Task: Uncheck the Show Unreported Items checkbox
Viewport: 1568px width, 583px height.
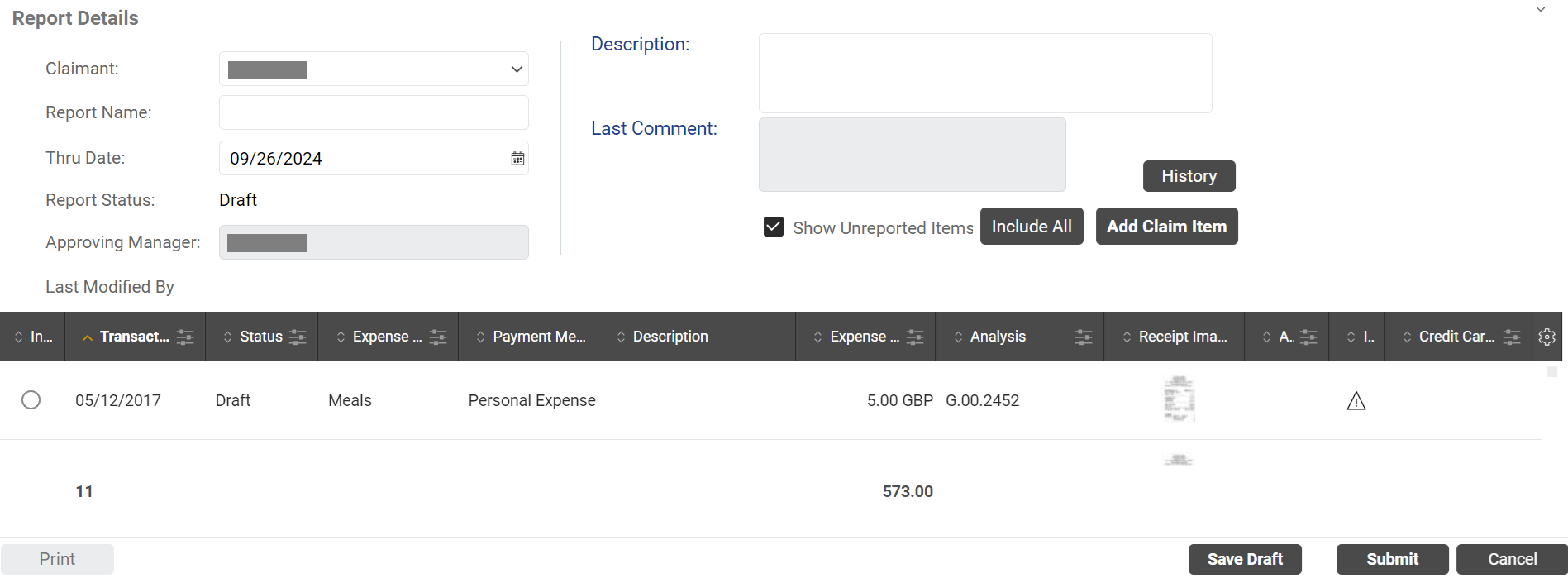Action: click(x=774, y=227)
